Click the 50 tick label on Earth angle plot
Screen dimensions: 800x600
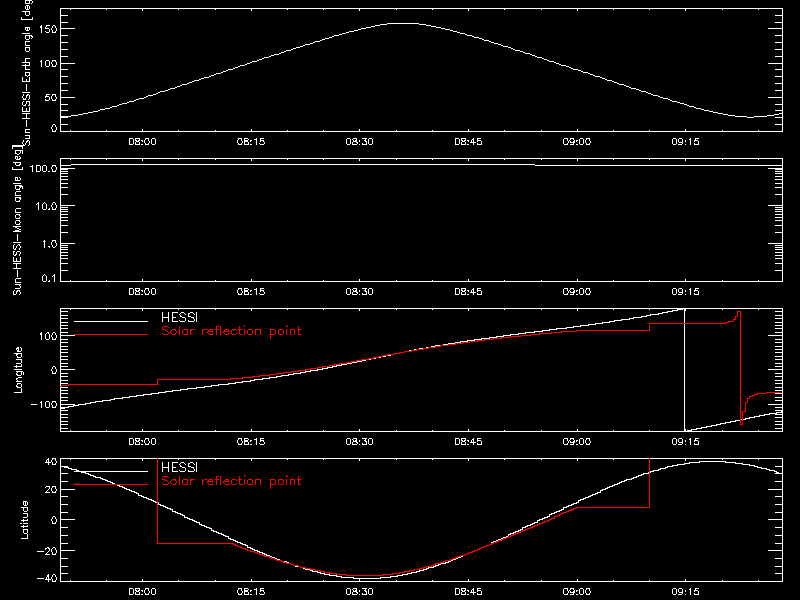coord(51,97)
